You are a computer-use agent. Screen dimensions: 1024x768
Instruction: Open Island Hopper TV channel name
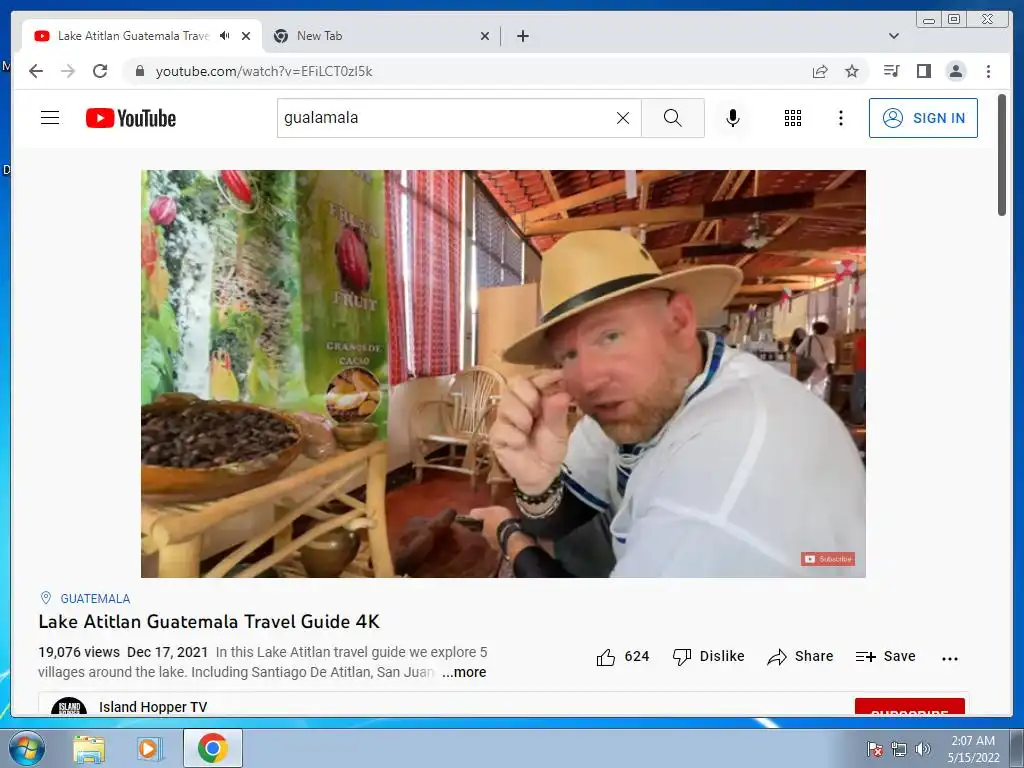pyautogui.click(x=153, y=707)
